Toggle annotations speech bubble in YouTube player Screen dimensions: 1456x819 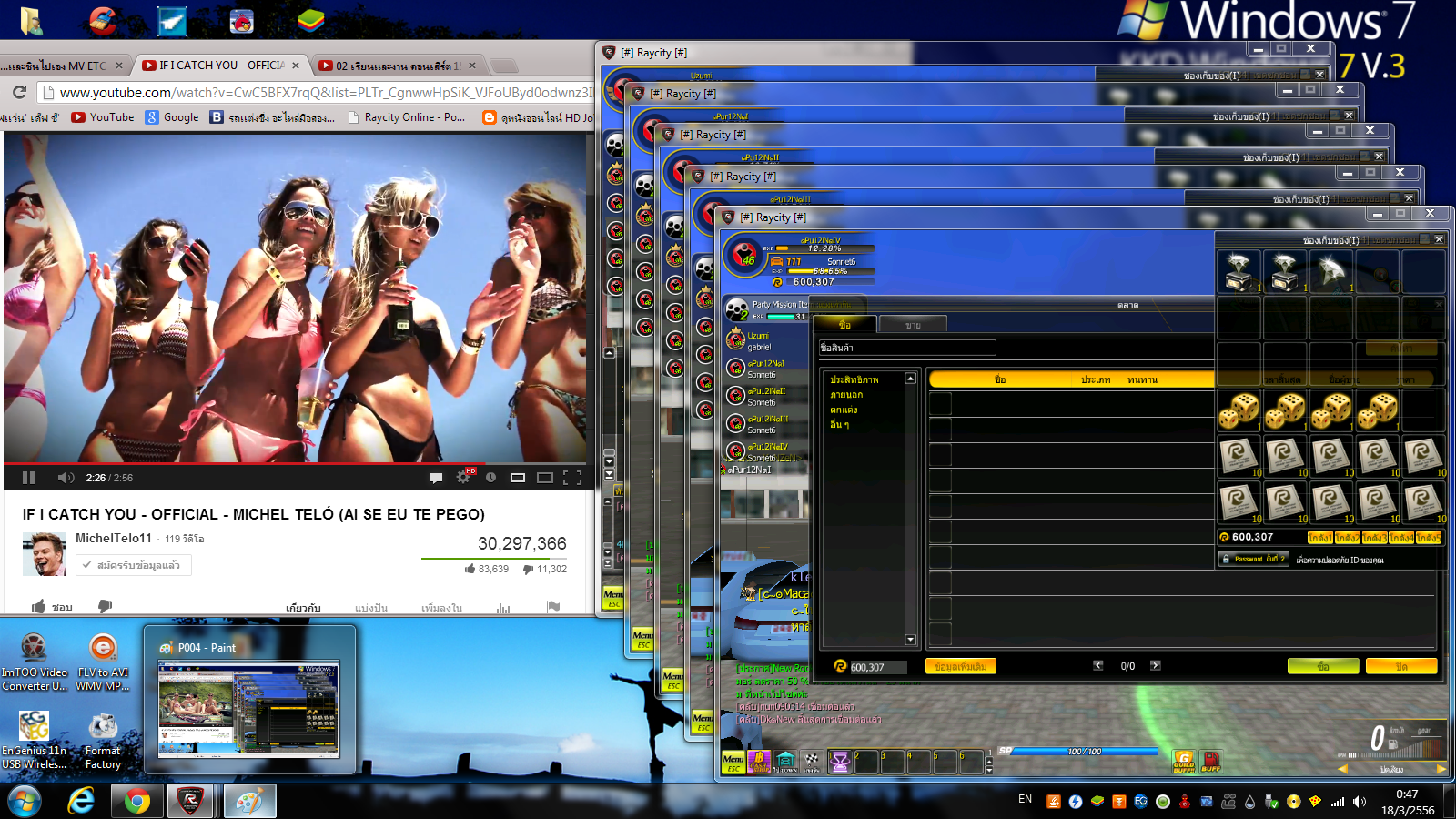click(x=436, y=478)
